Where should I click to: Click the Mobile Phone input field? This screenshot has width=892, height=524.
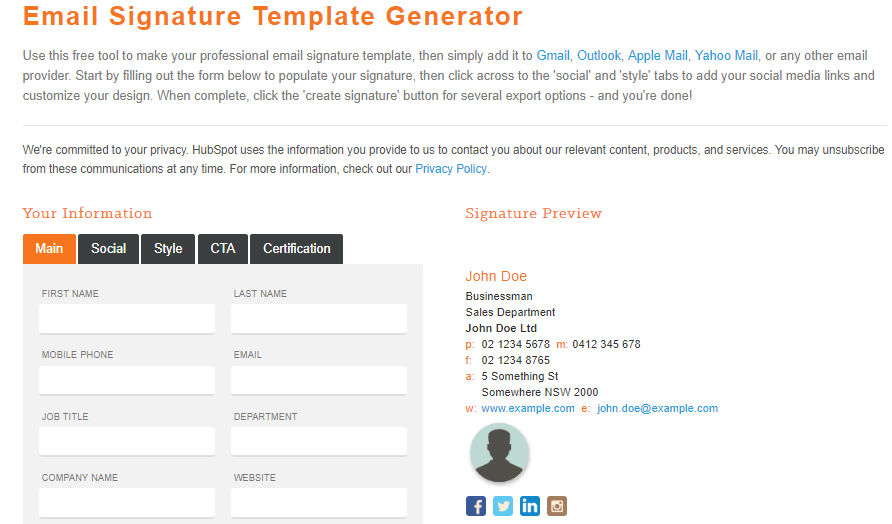(127, 380)
